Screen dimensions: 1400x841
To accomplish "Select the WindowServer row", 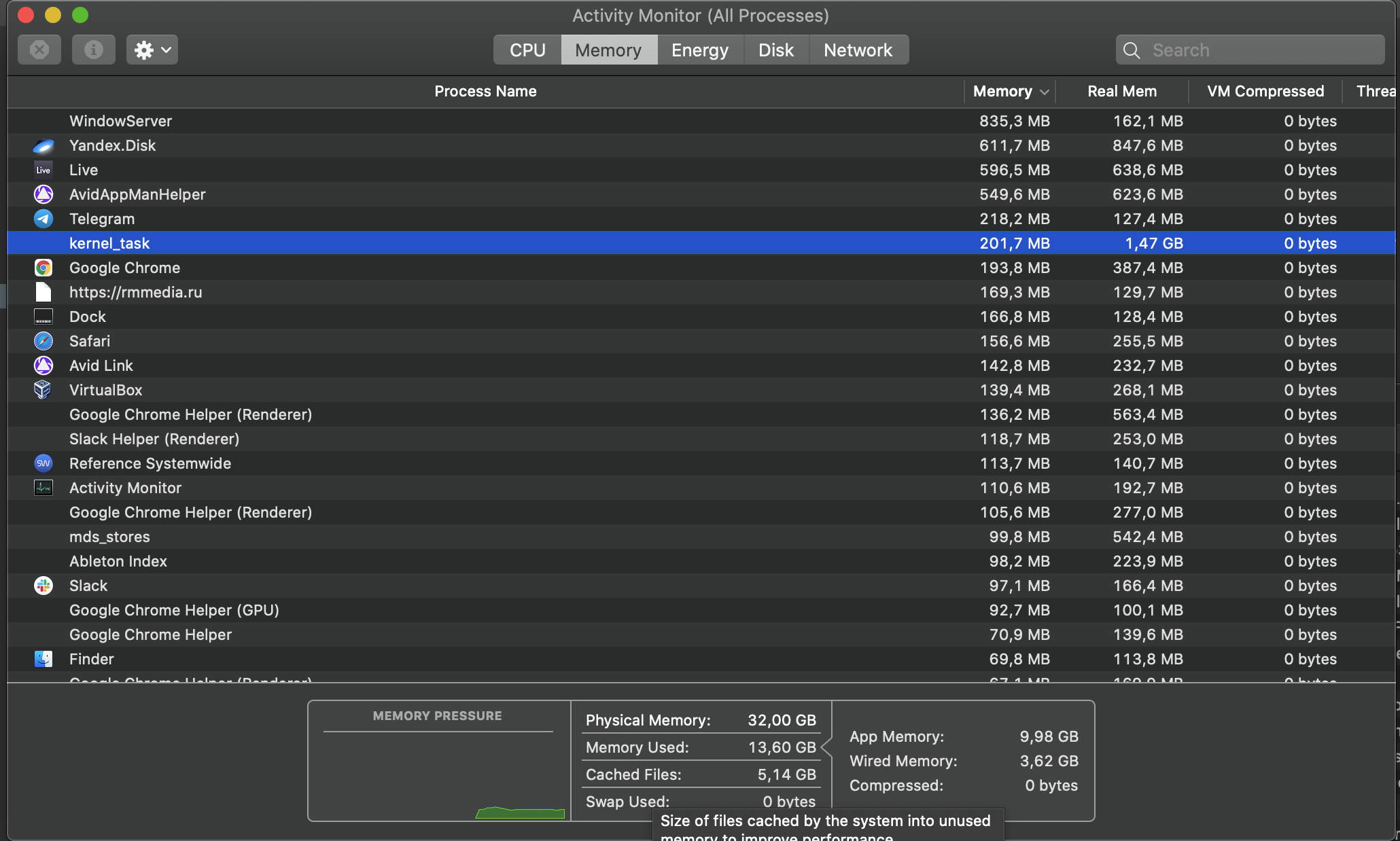I will click(x=701, y=121).
